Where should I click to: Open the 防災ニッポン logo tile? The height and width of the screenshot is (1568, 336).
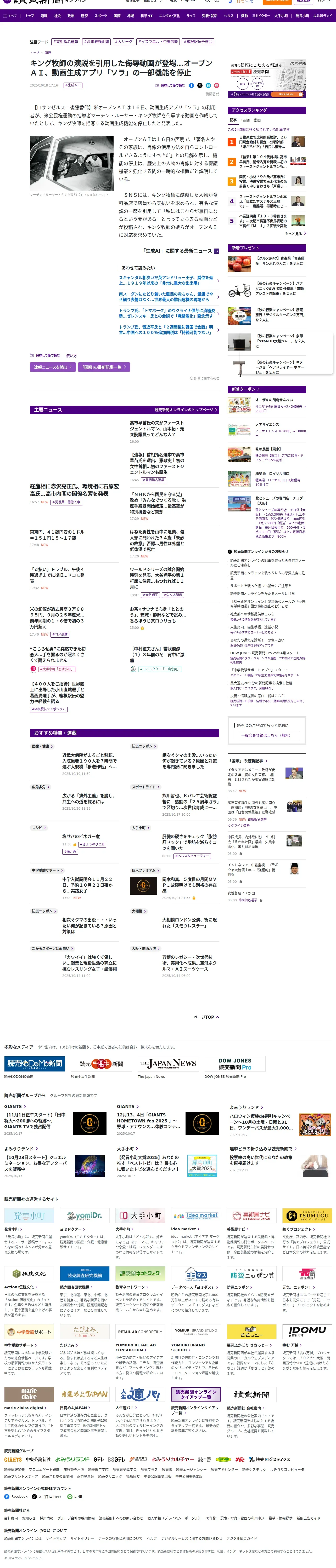(252, 1273)
